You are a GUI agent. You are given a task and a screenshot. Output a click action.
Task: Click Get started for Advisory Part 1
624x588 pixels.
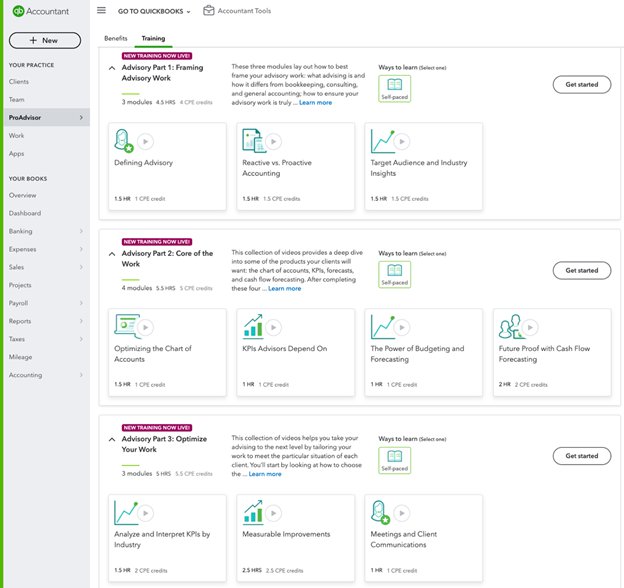point(581,84)
